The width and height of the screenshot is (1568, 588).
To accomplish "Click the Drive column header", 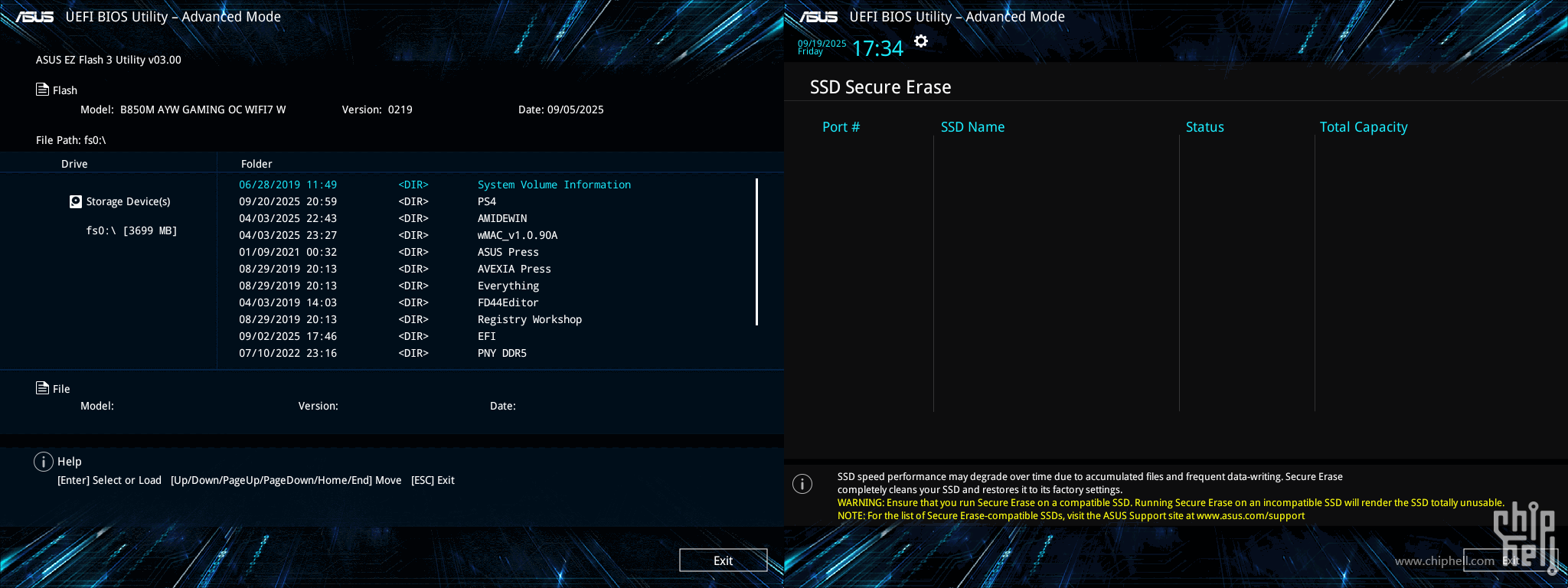I will 74,164.
